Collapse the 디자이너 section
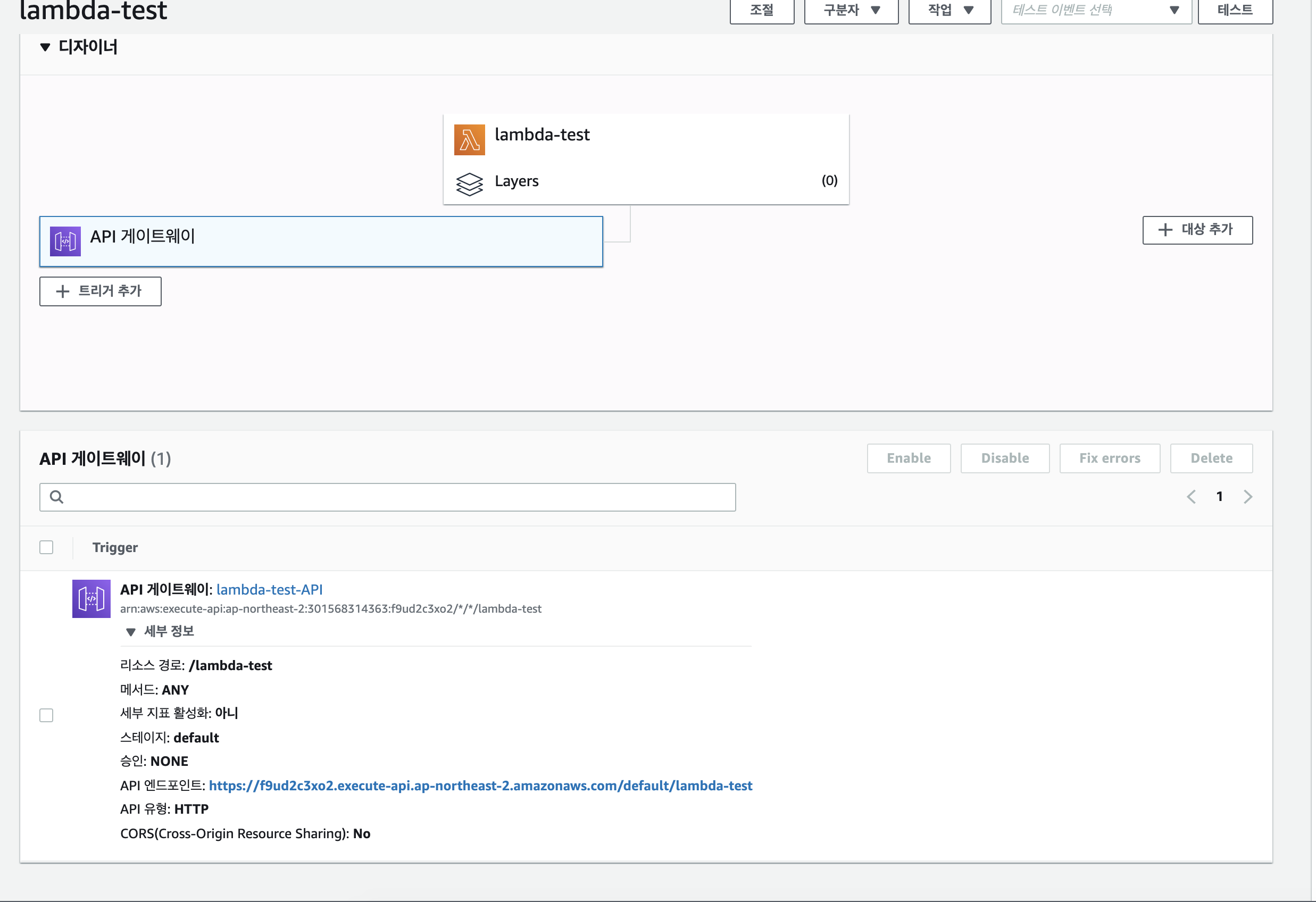Image resolution: width=1316 pixels, height=902 pixels. click(45, 47)
